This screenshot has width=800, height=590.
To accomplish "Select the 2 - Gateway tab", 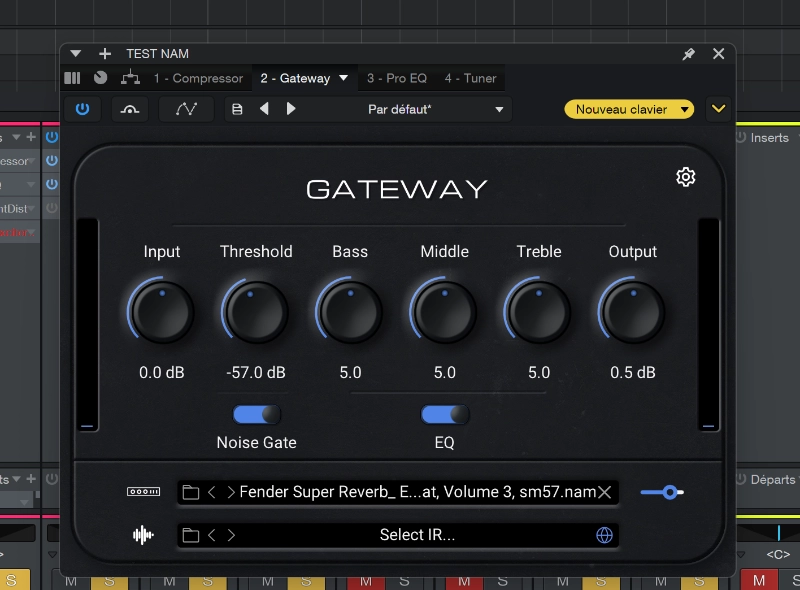I will point(295,78).
